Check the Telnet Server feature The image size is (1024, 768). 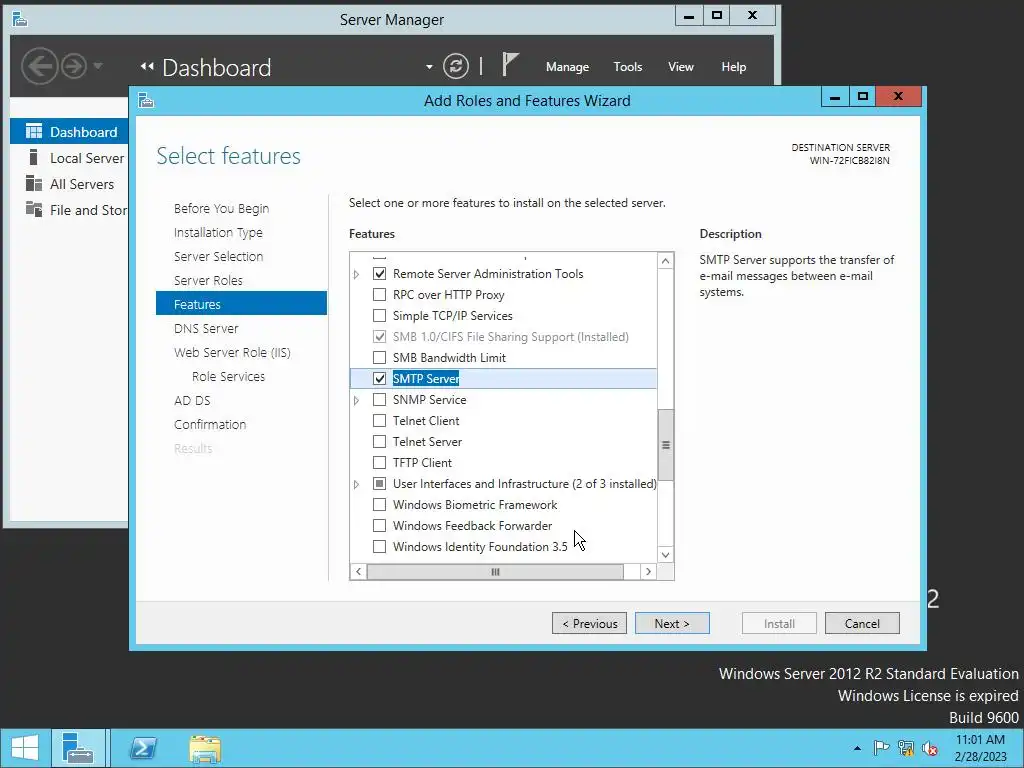point(379,441)
